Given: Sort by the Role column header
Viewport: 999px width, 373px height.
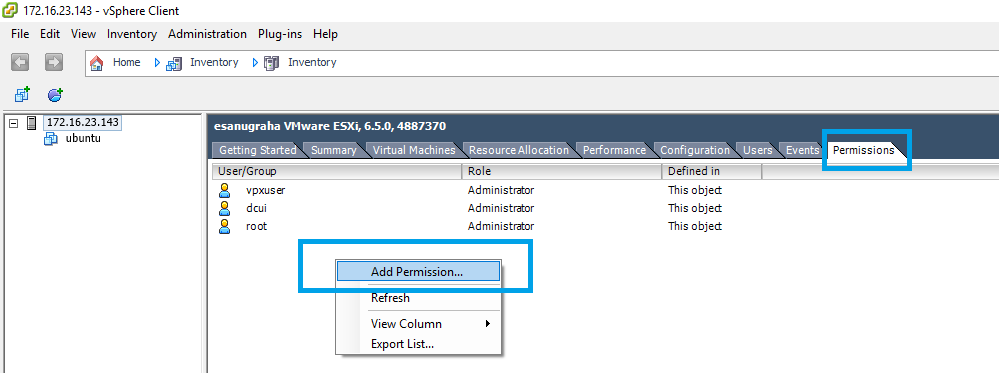Looking at the screenshot, I should coord(562,171).
